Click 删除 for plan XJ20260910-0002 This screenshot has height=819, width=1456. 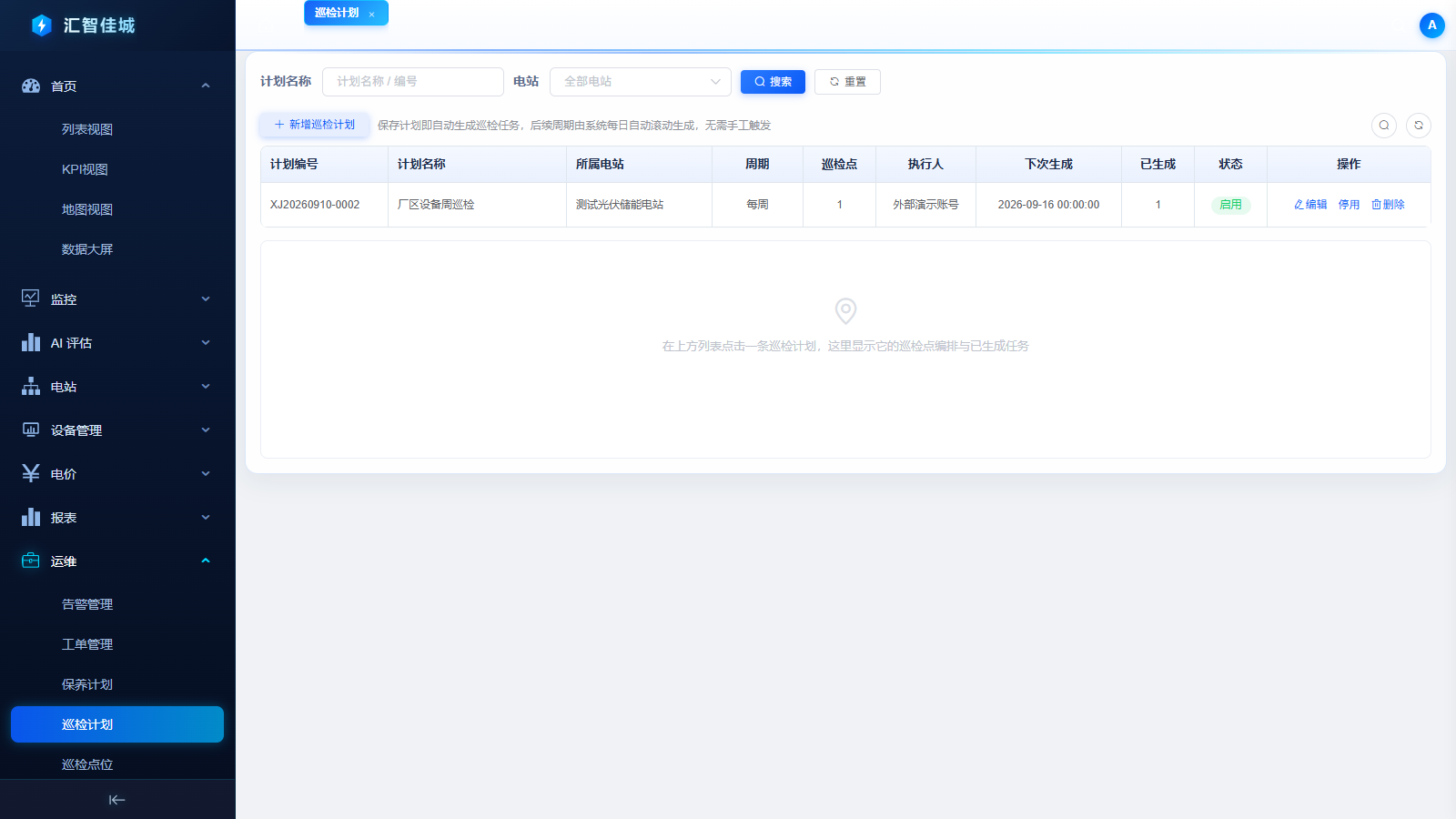pyautogui.click(x=1388, y=205)
